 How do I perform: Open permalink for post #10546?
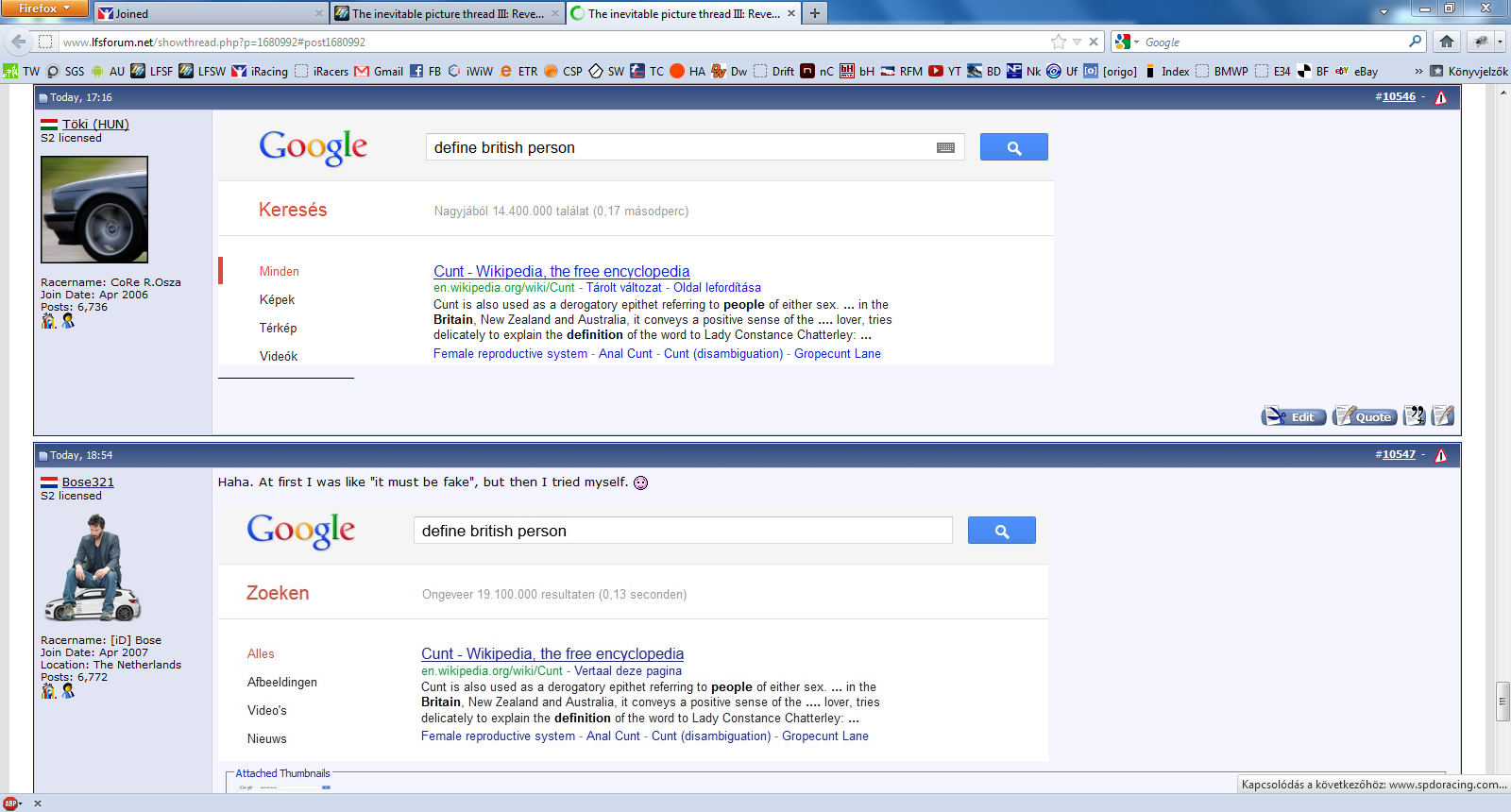[x=1399, y=96]
